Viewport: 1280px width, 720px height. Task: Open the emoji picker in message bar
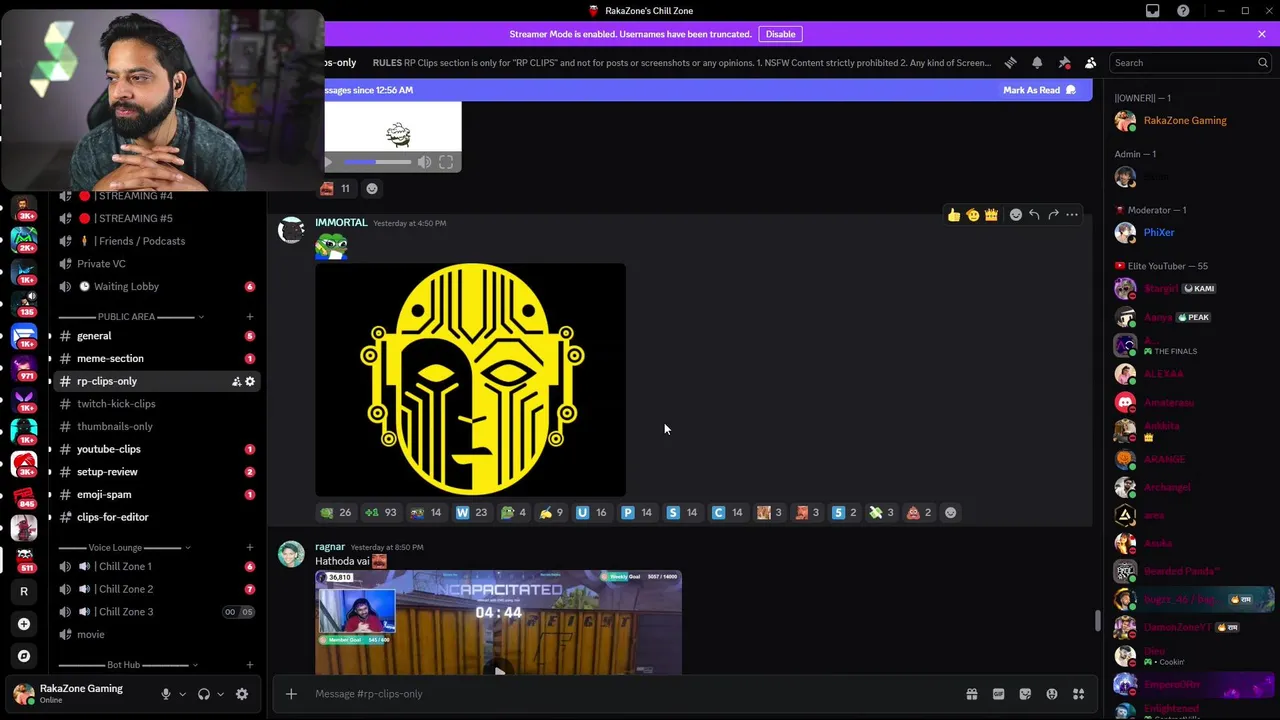1052,694
